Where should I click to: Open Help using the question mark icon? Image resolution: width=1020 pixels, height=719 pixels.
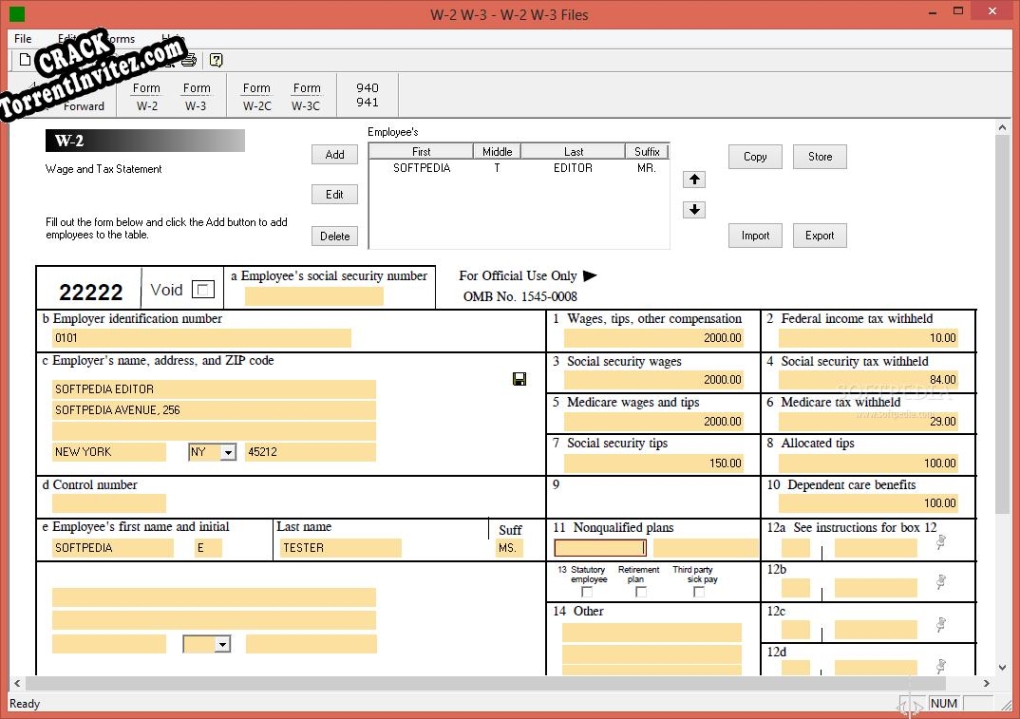pos(215,60)
